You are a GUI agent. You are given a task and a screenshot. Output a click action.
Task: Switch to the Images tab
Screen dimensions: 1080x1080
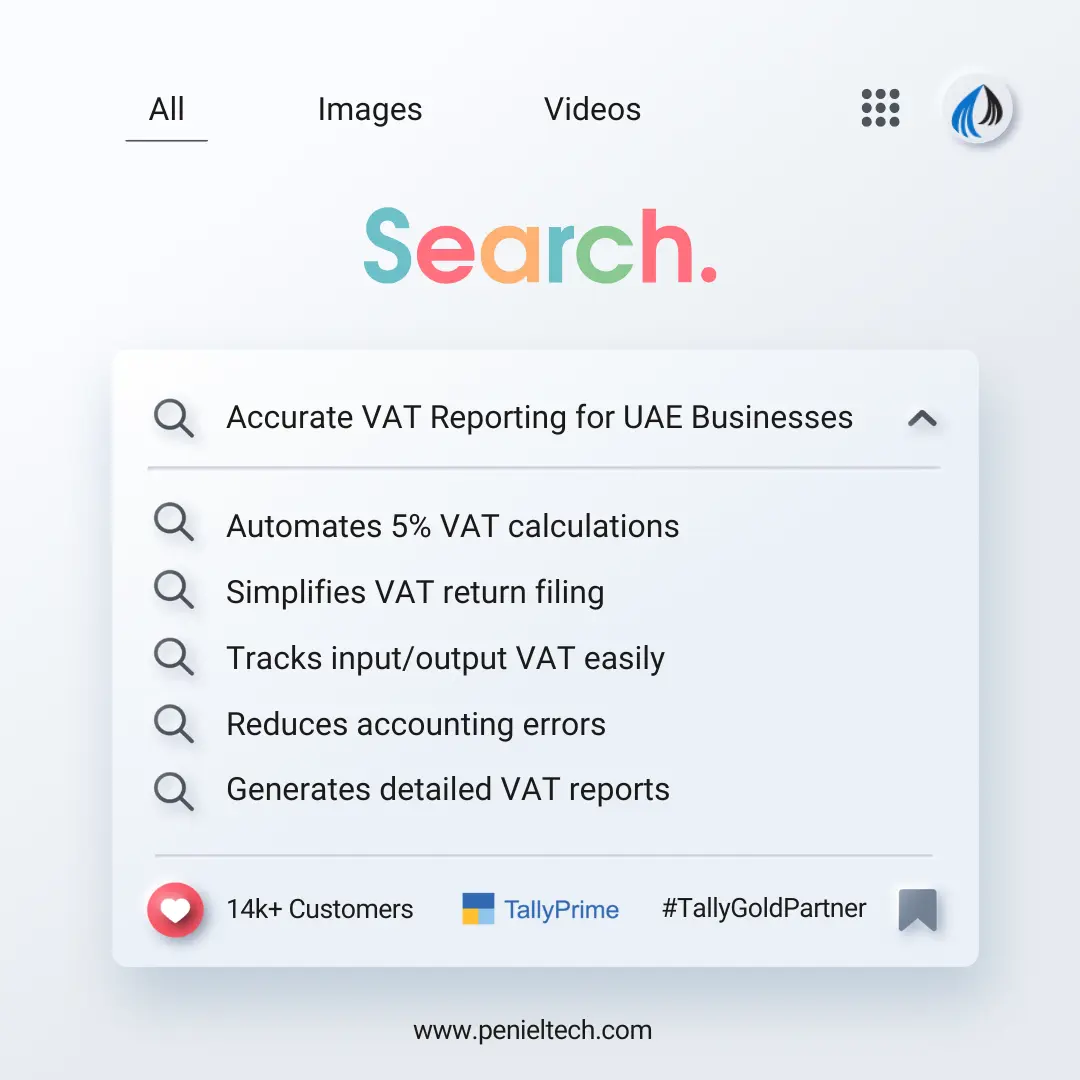[x=370, y=109]
